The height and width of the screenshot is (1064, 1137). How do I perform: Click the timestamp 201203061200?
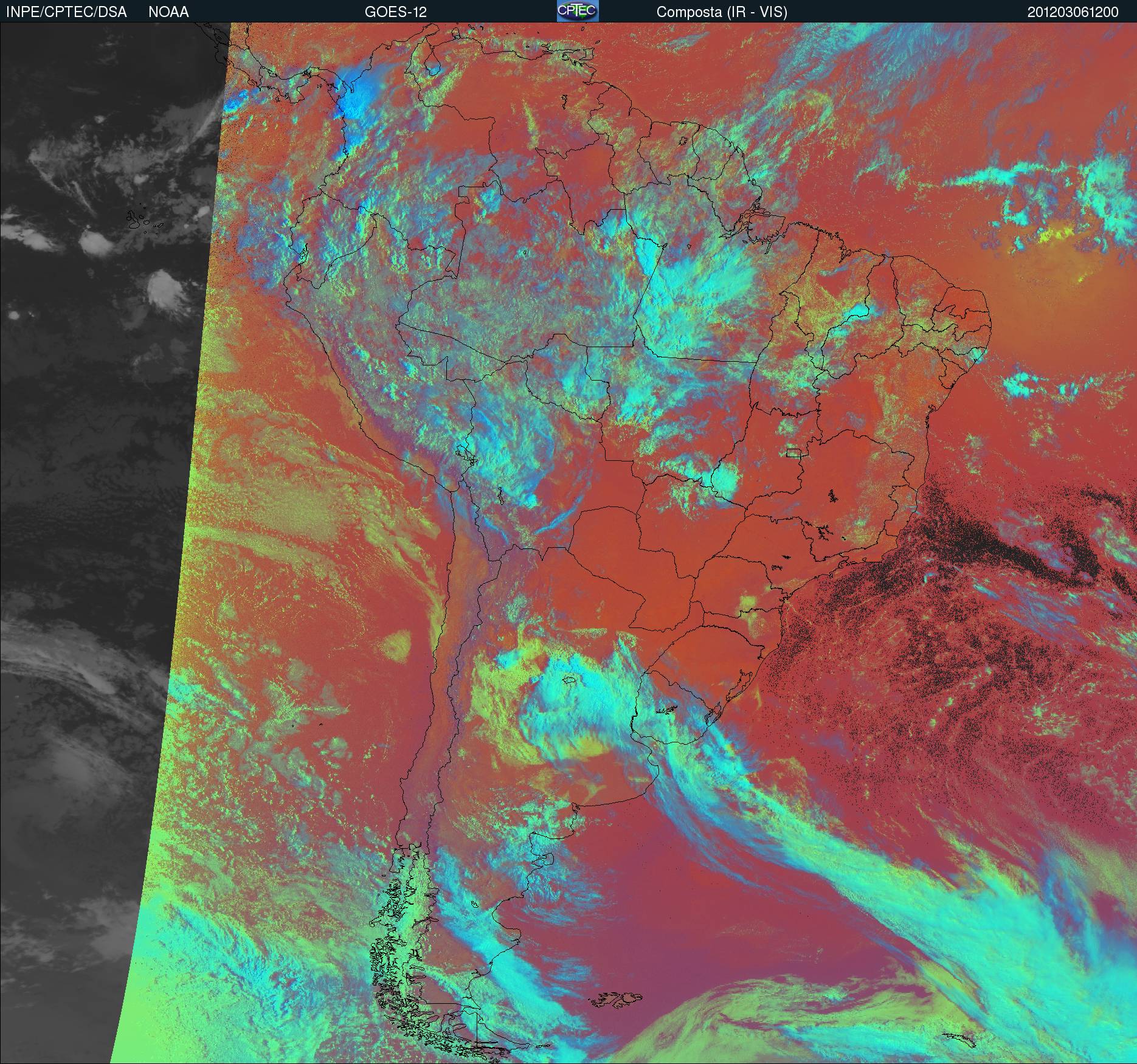[1073, 12]
